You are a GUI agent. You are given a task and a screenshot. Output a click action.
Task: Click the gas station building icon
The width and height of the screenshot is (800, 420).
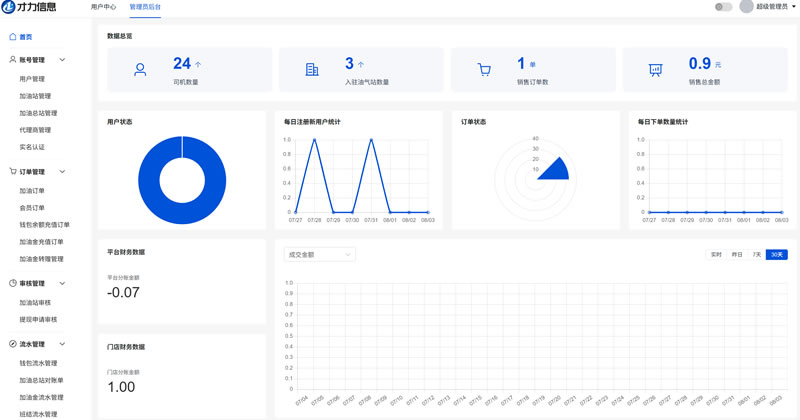[x=312, y=69]
